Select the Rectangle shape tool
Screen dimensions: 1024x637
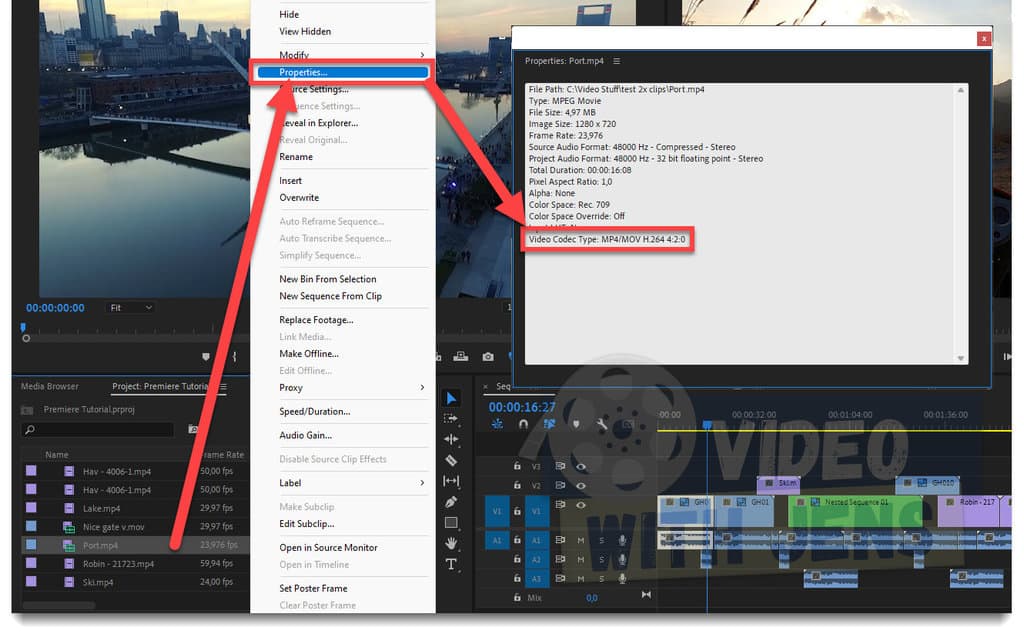[x=451, y=523]
